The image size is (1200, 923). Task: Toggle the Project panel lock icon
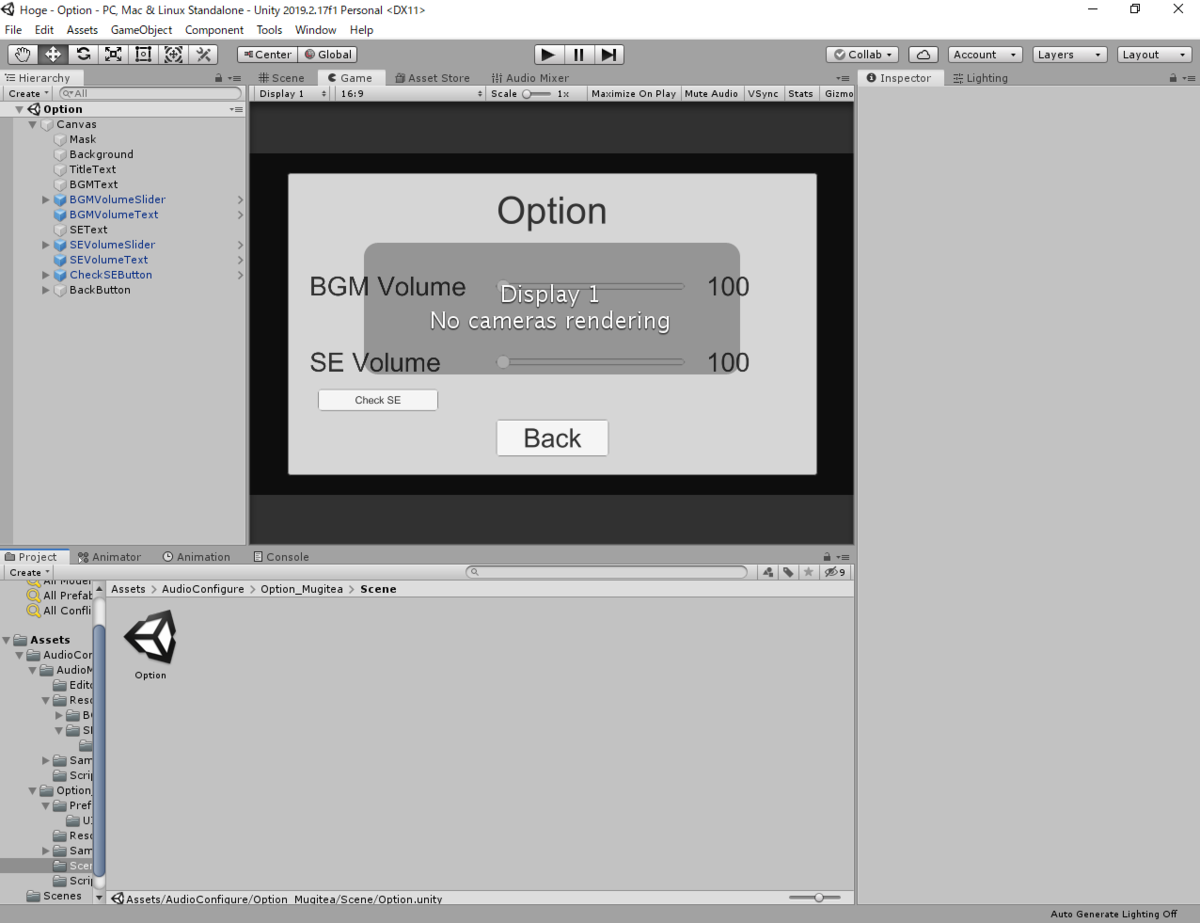pyautogui.click(x=826, y=557)
